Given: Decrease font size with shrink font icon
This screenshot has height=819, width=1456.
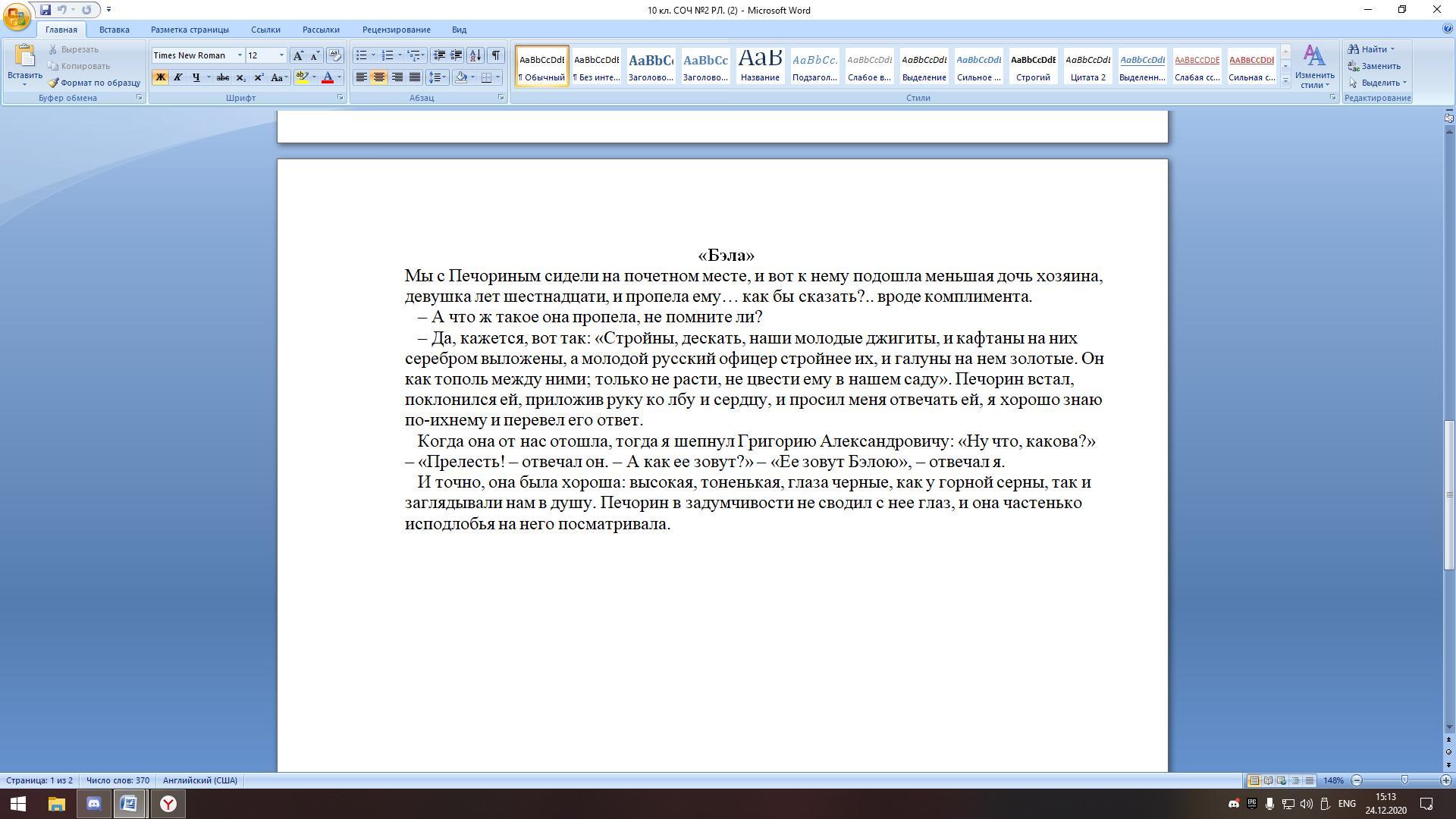Looking at the screenshot, I should 315,55.
